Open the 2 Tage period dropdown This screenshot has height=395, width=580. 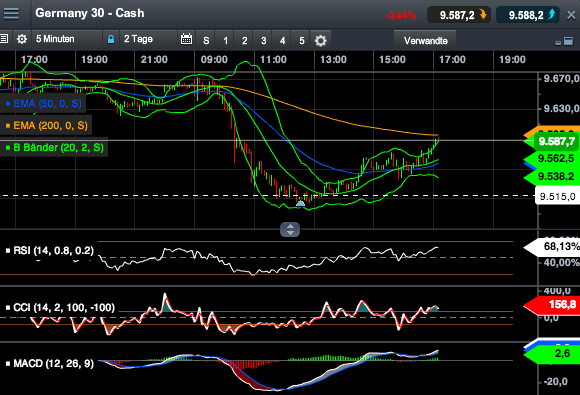tap(148, 39)
